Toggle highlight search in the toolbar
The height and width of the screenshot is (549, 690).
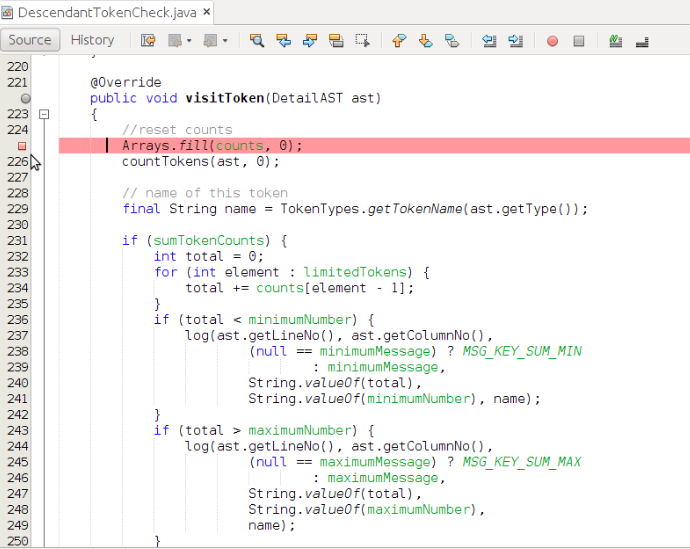pos(335,41)
